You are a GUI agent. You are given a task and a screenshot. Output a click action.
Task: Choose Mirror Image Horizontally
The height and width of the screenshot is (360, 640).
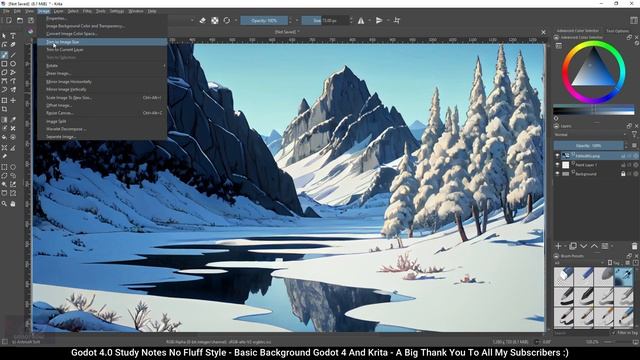click(102, 81)
